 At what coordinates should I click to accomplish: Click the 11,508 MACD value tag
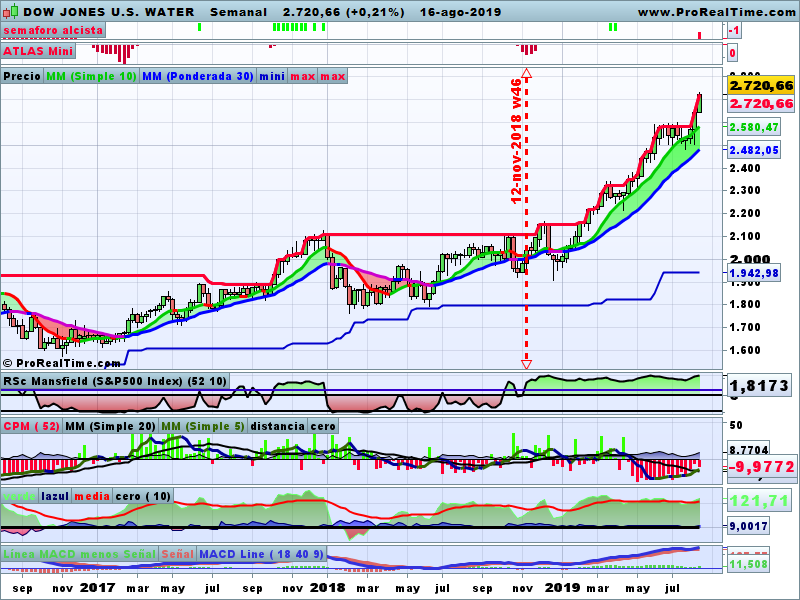[749, 564]
